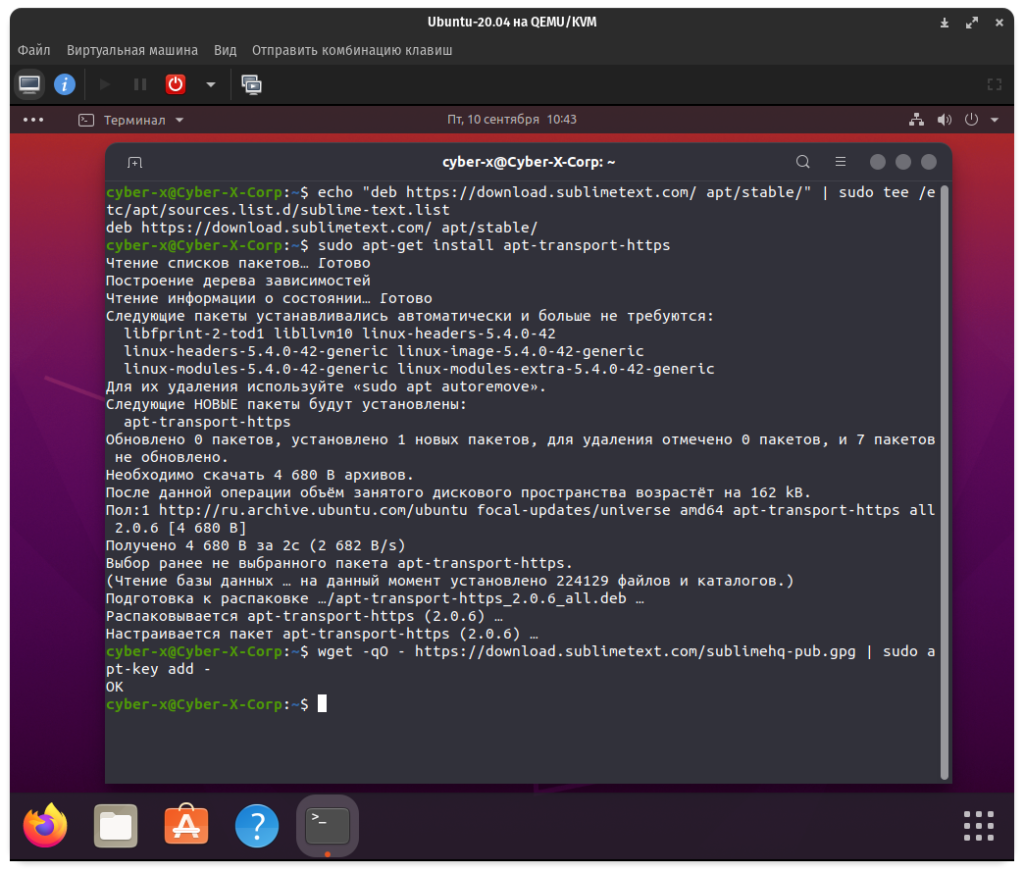Image resolution: width=1024 pixels, height=872 pixels.
Task: Show the graphical console view
Action: click(30, 84)
